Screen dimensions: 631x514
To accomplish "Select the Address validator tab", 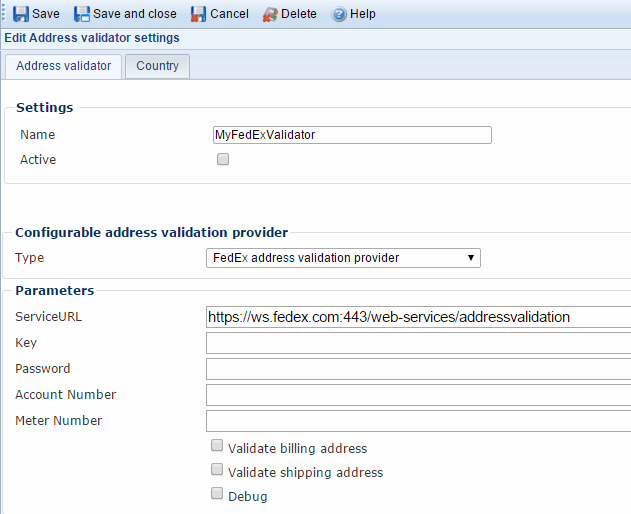I will click(64, 66).
